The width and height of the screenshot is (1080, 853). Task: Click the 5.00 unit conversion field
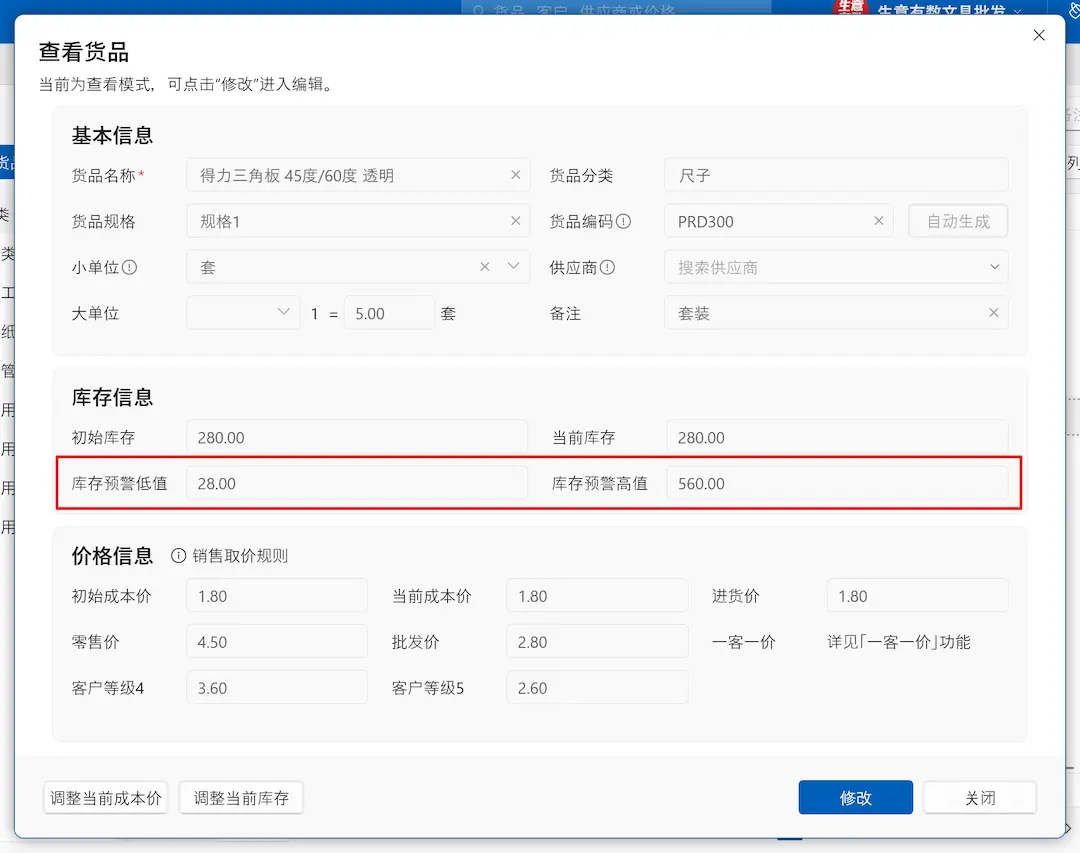pos(389,314)
